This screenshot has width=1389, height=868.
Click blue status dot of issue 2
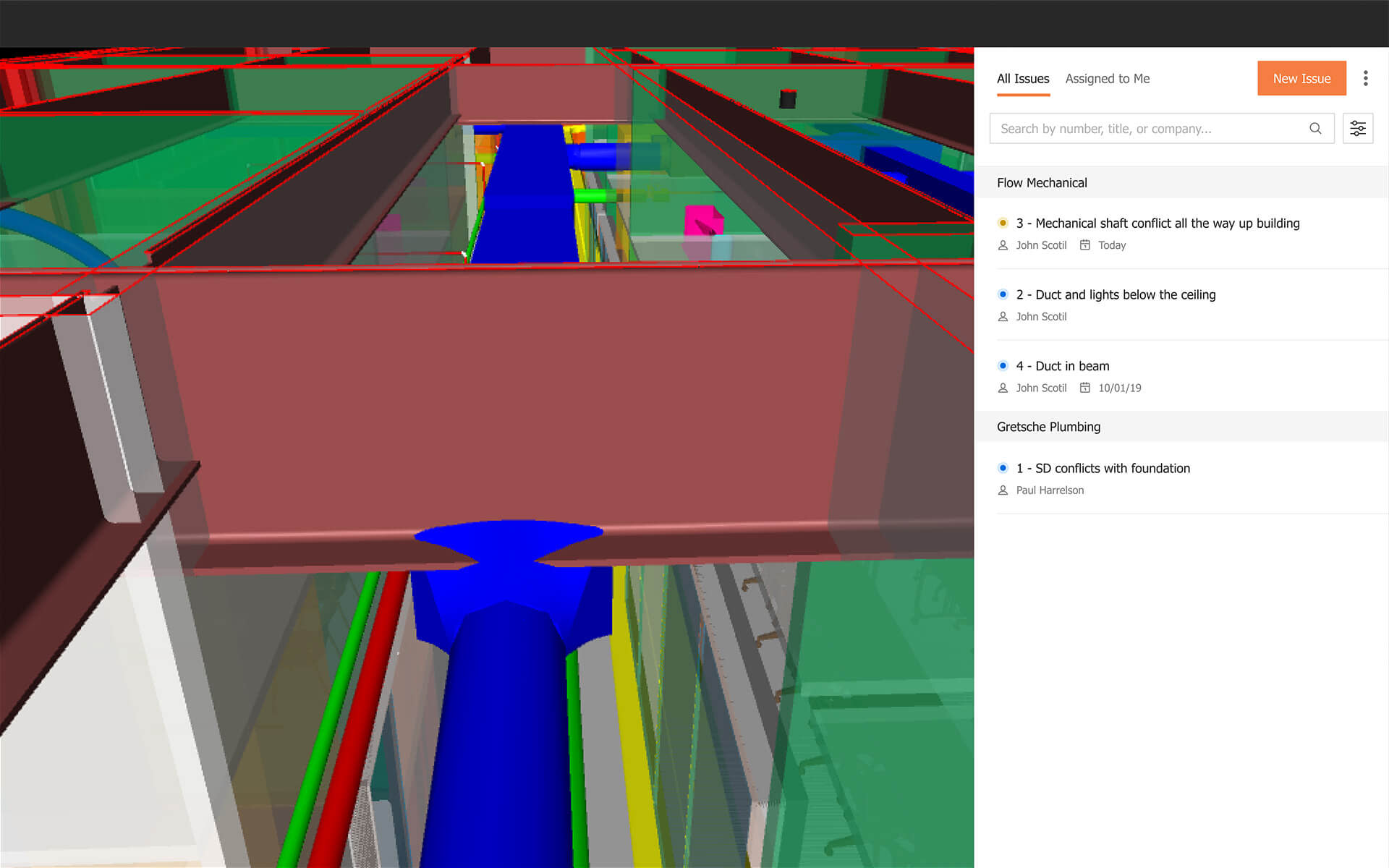(x=1003, y=294)
